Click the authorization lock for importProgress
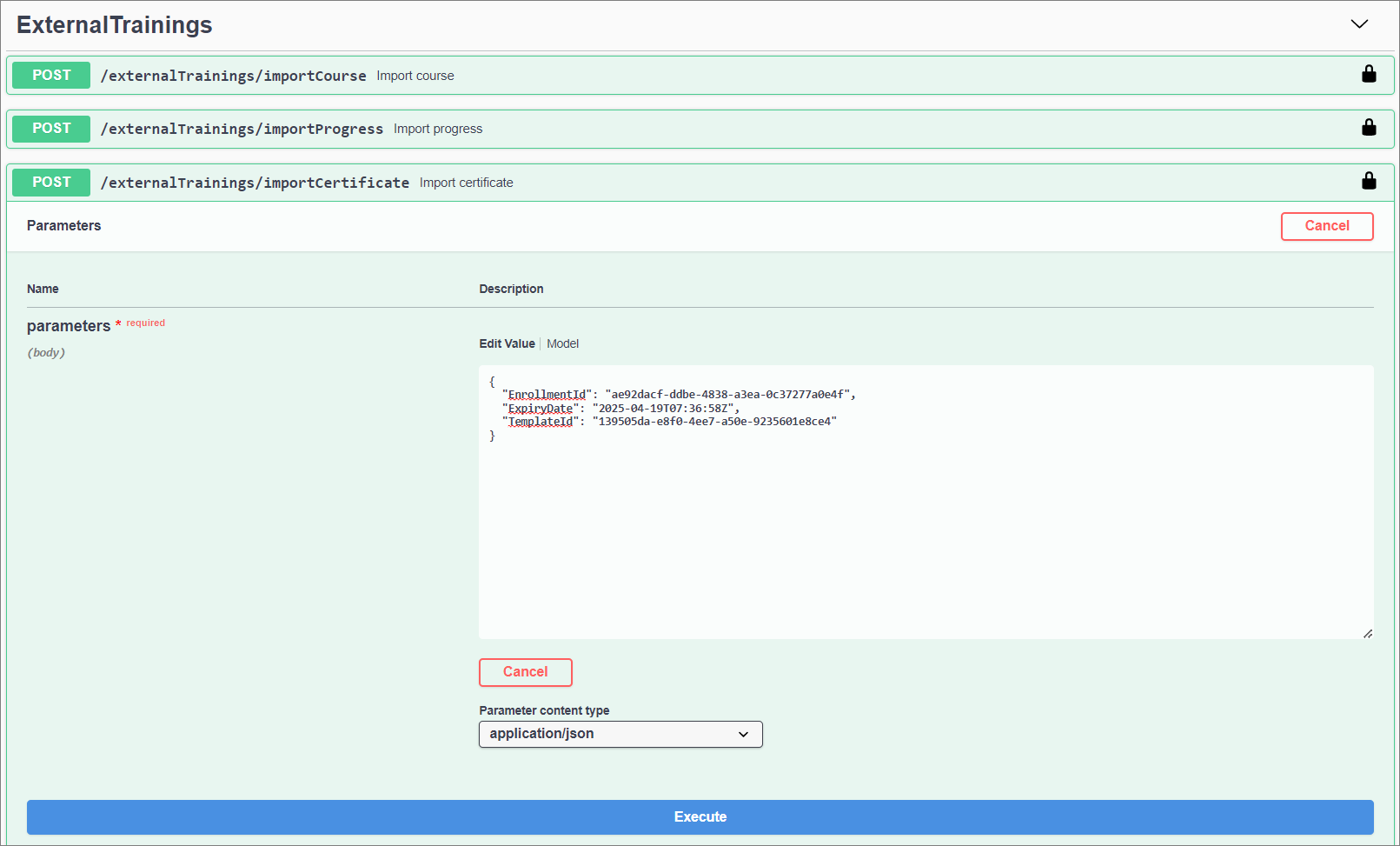This screenshot has width=1400, height=846. (x=1369, y=128)
